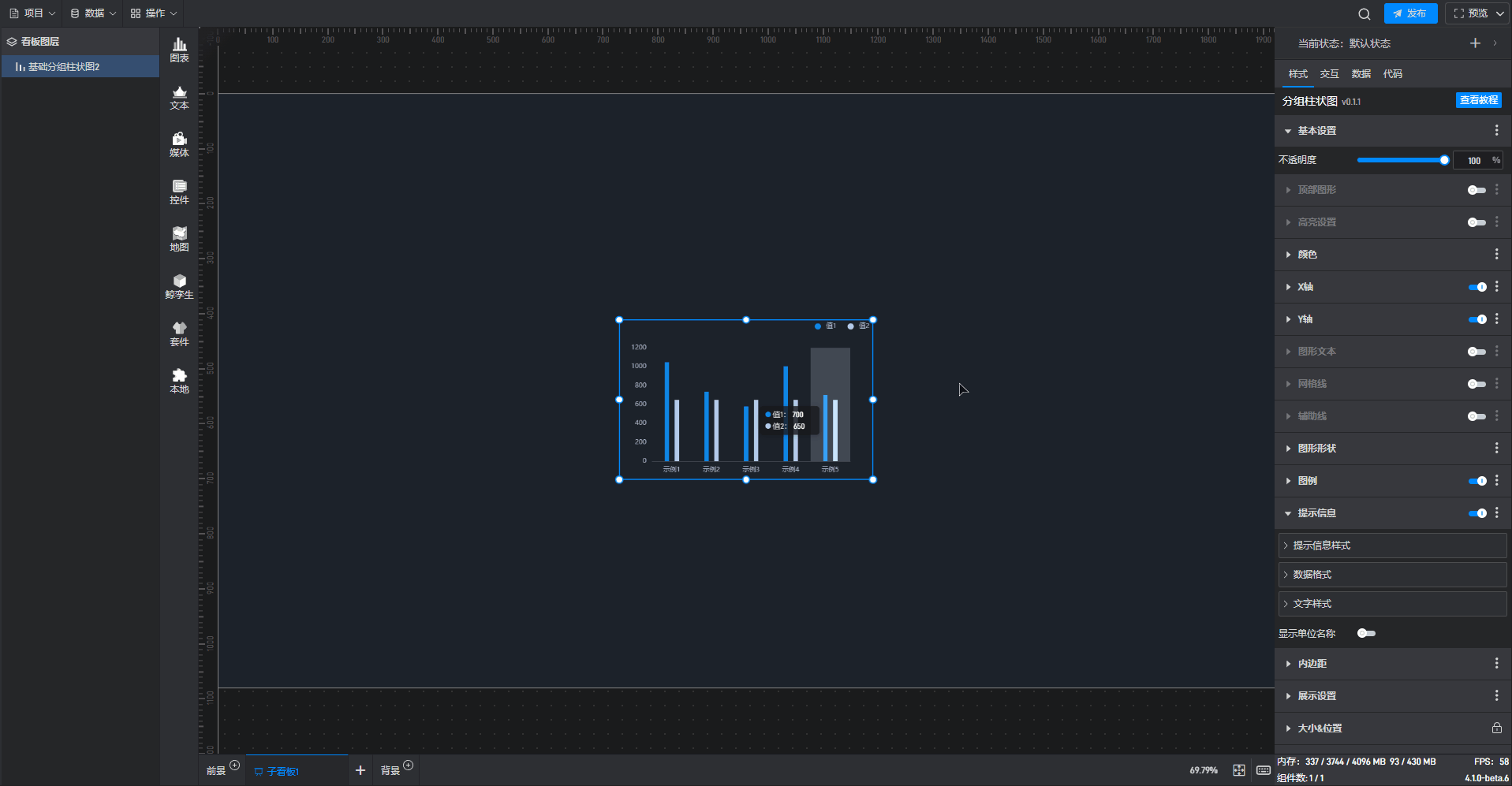Open the 文本 text components panel

(x=179, y=98)
